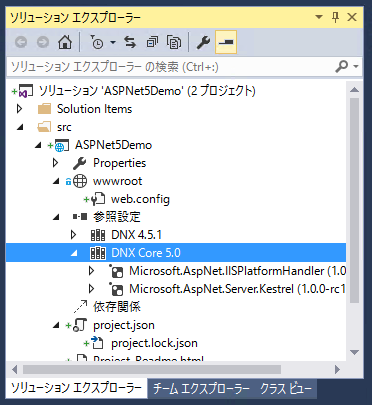Collapse the src folder
Screen dimensions: 372x405
point(20,127)
